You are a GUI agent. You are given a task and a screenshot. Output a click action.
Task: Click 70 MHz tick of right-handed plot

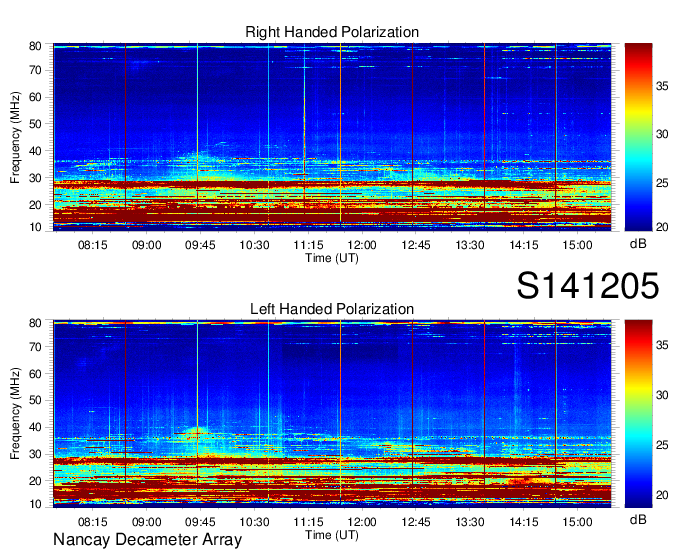point(35,70)
